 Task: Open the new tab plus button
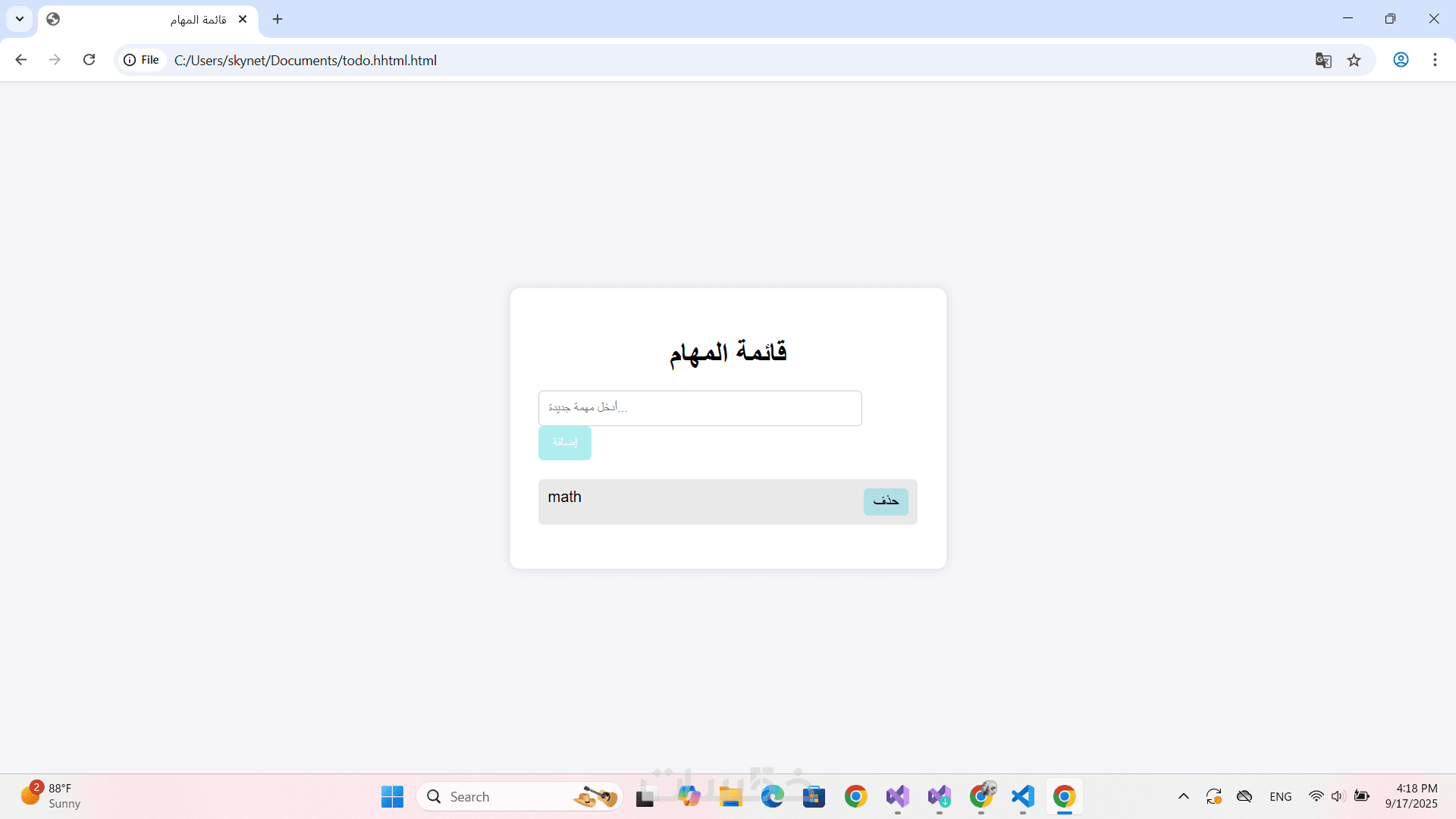coord(278,19)
